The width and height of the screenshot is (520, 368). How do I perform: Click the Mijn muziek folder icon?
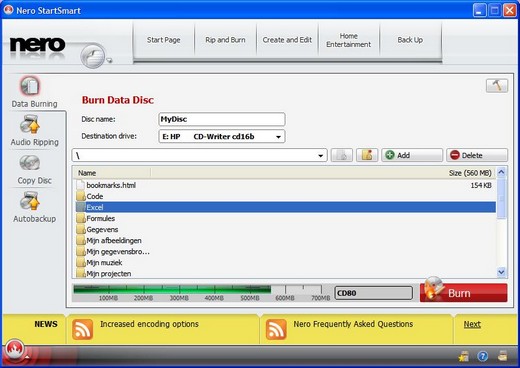(x=81, y=262)
